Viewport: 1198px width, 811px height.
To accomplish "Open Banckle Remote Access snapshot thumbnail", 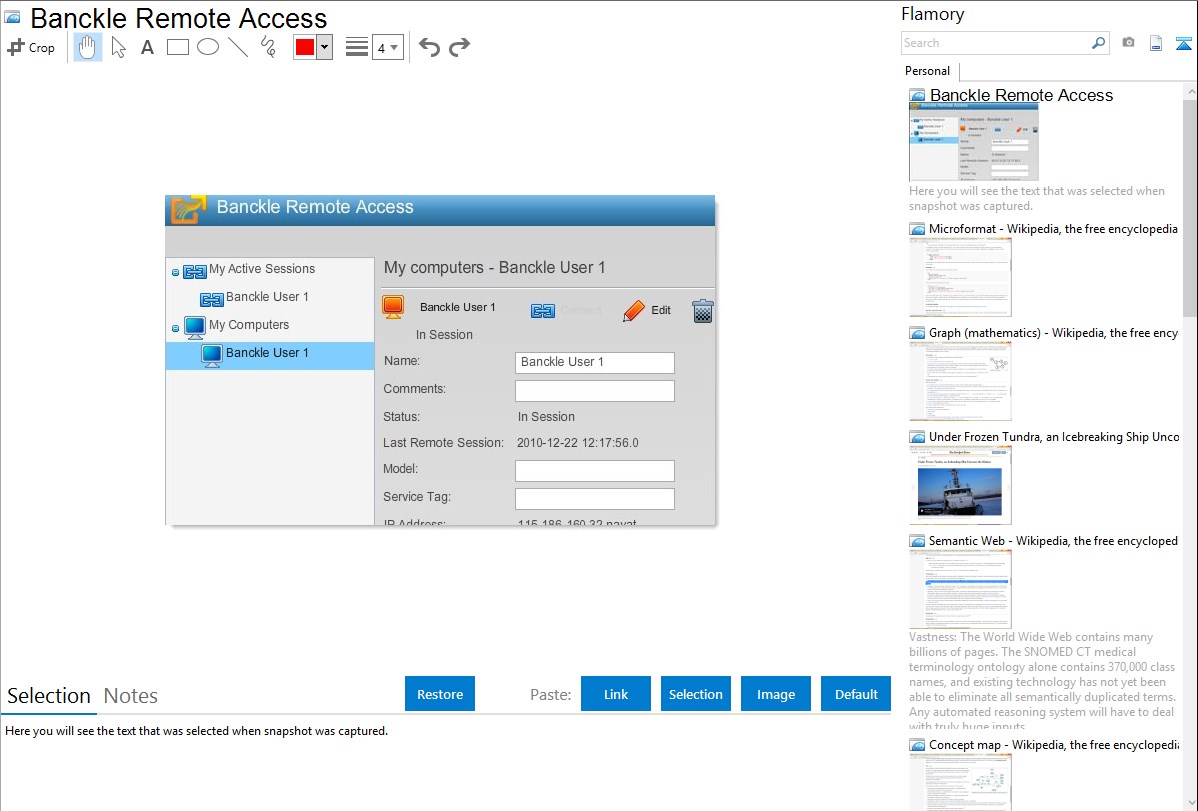I will pos(973,142).
